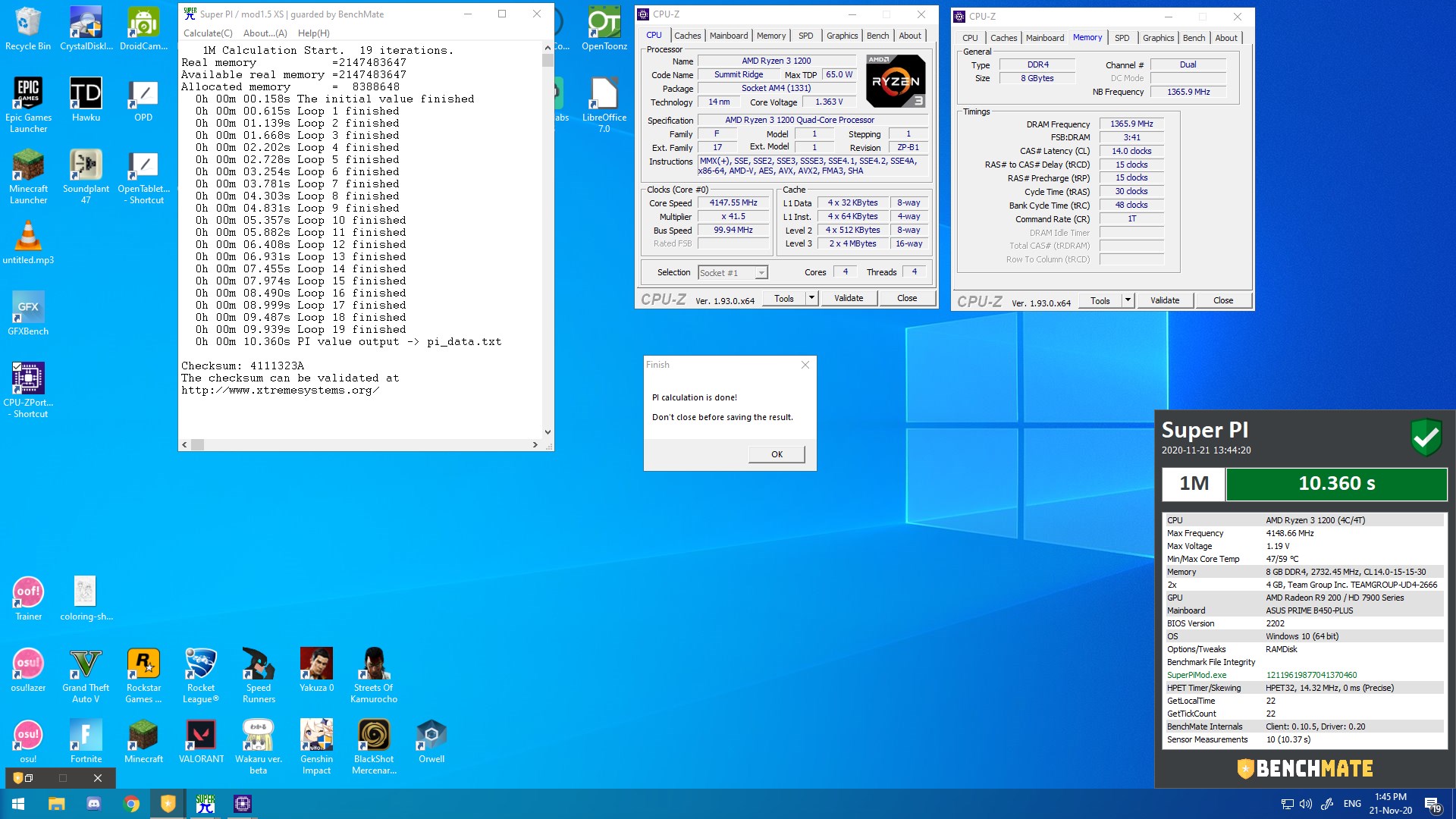The height and width of the screenshot is (819, 1456).
Task: Click OK in the Finish dialog
Action: click(x=777, y=454)
